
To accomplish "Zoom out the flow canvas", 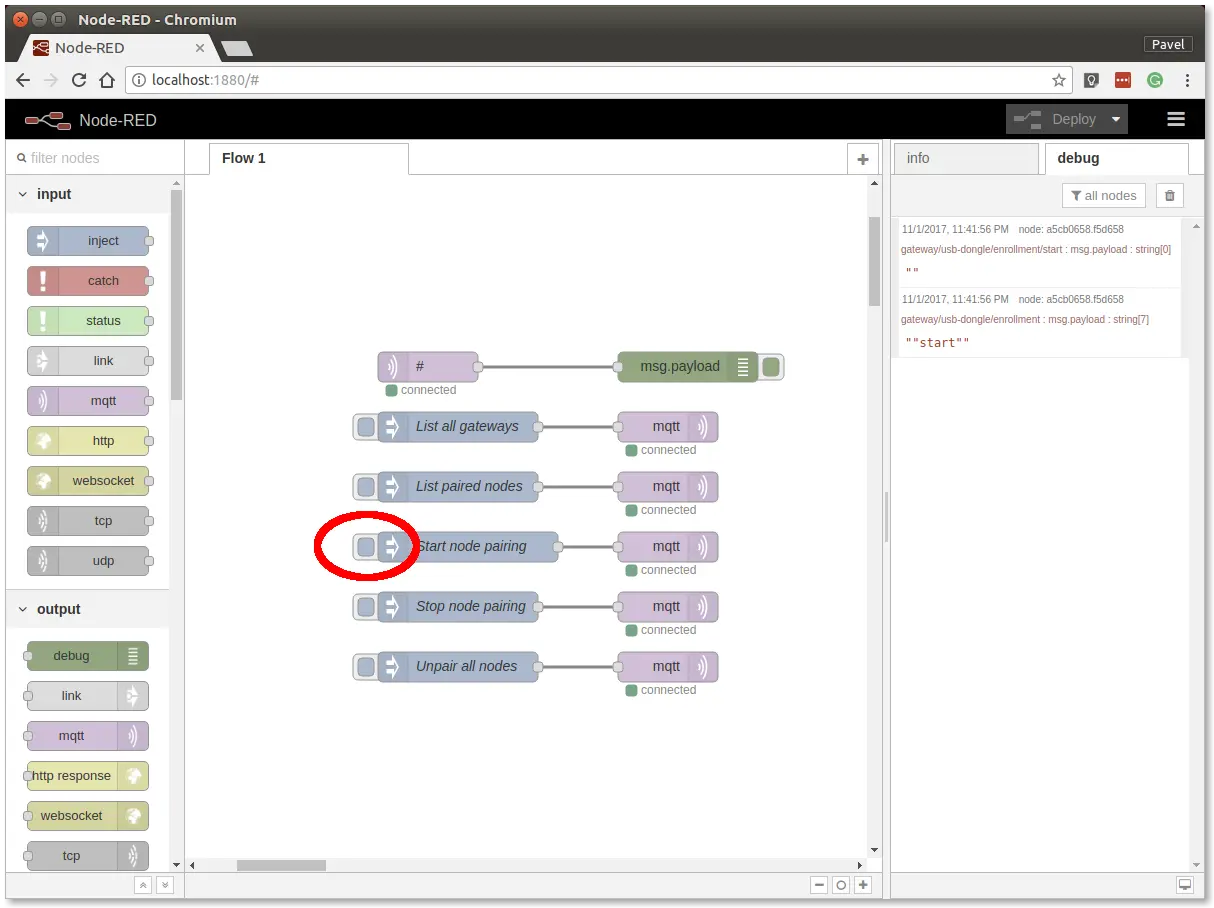I will [819, 885].
